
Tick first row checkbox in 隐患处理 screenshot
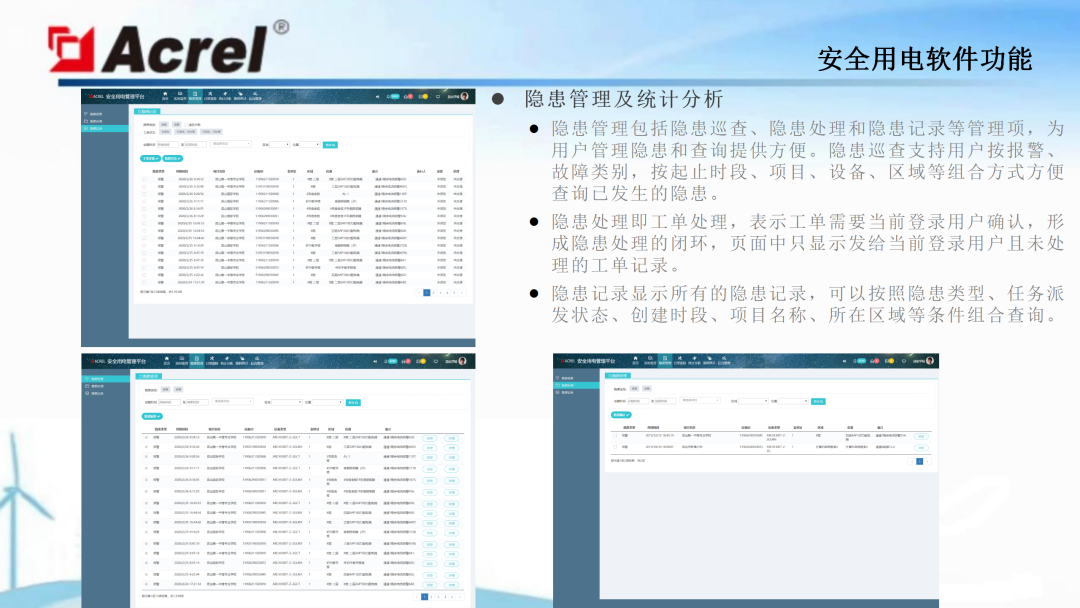[615, 436]
